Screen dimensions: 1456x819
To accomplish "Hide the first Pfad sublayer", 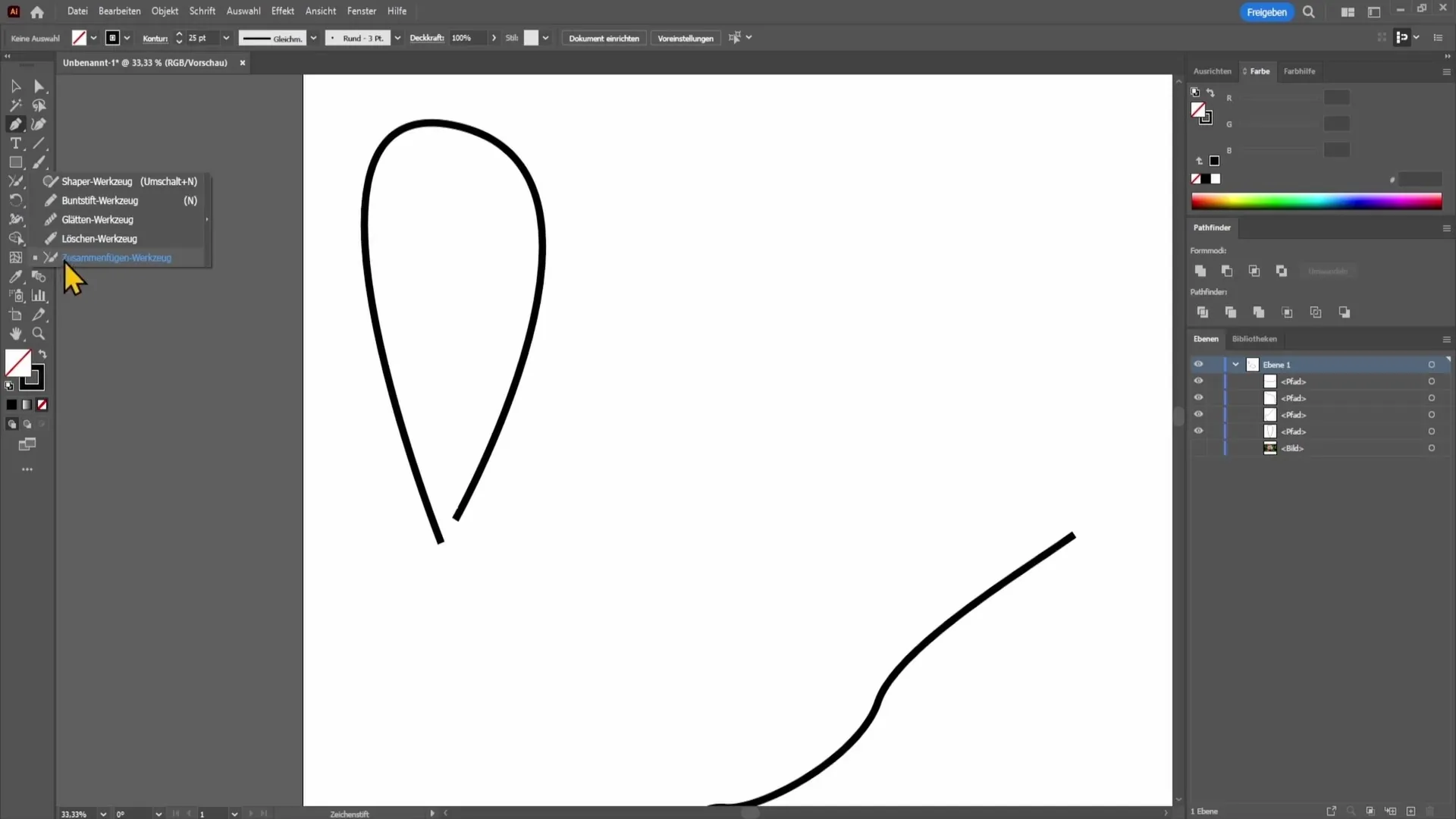I will [x=1198, y=381].
